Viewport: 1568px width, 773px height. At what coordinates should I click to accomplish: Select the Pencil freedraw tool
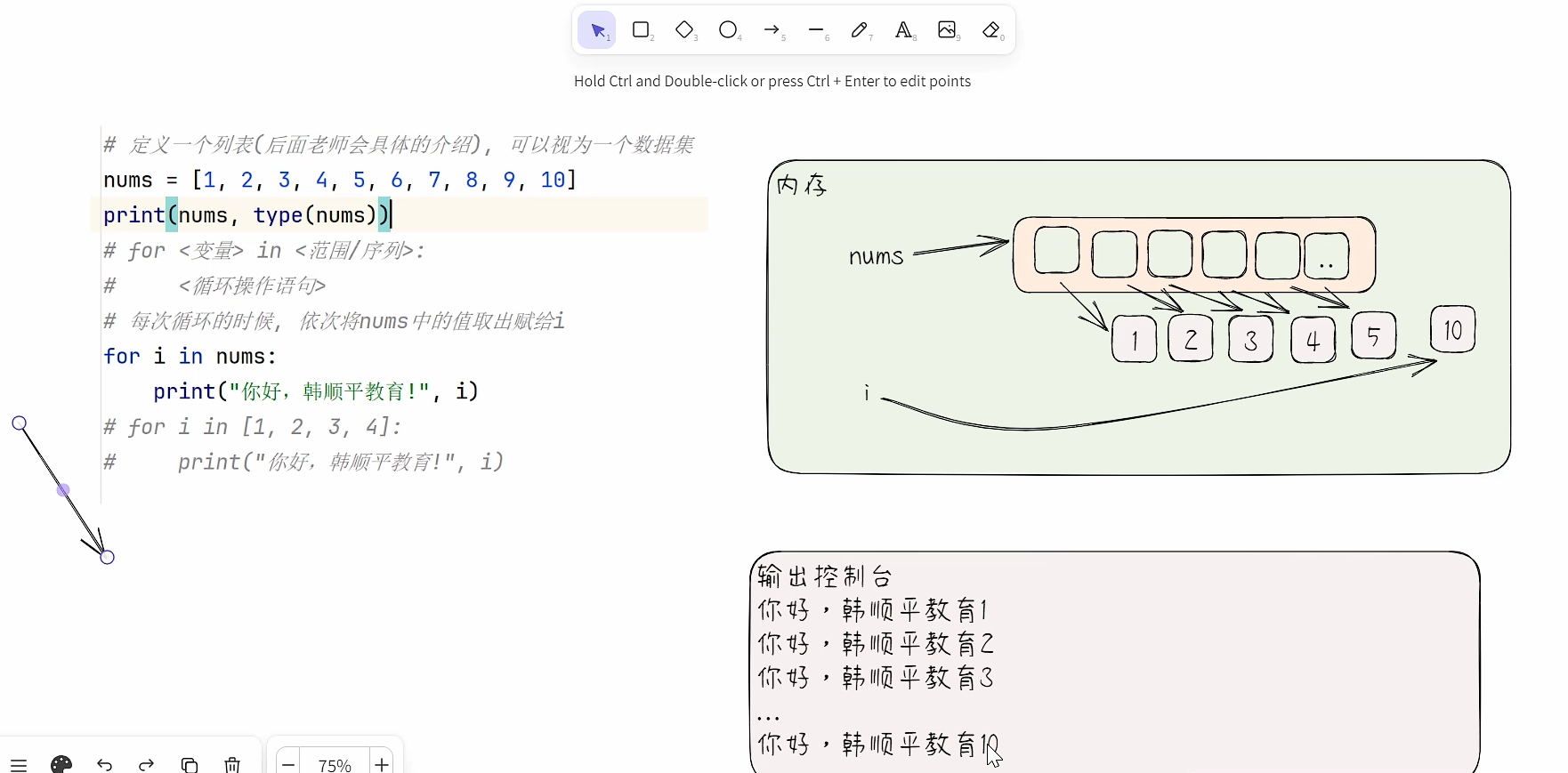click(860, 30)
